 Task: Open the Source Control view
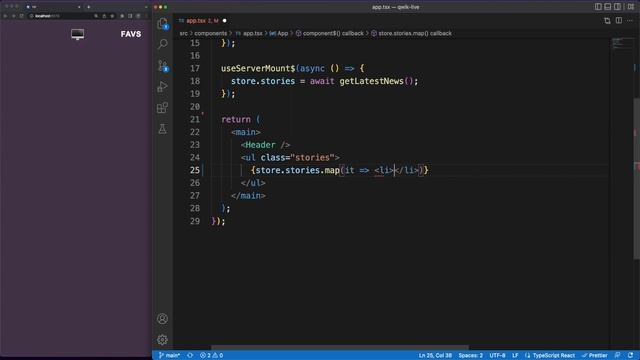162,65
